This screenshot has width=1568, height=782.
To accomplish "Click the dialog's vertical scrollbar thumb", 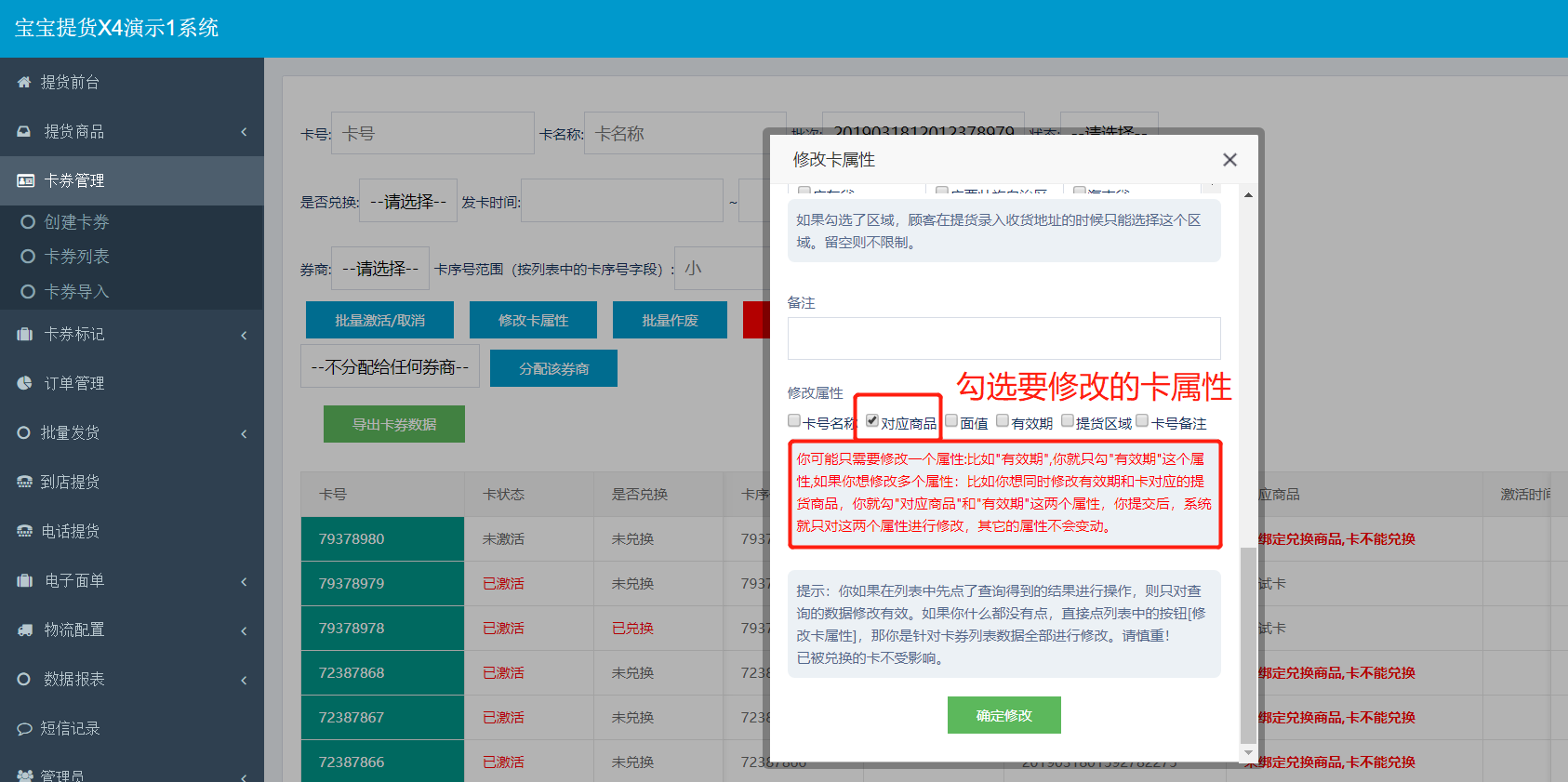I will tap(1248, 642).
